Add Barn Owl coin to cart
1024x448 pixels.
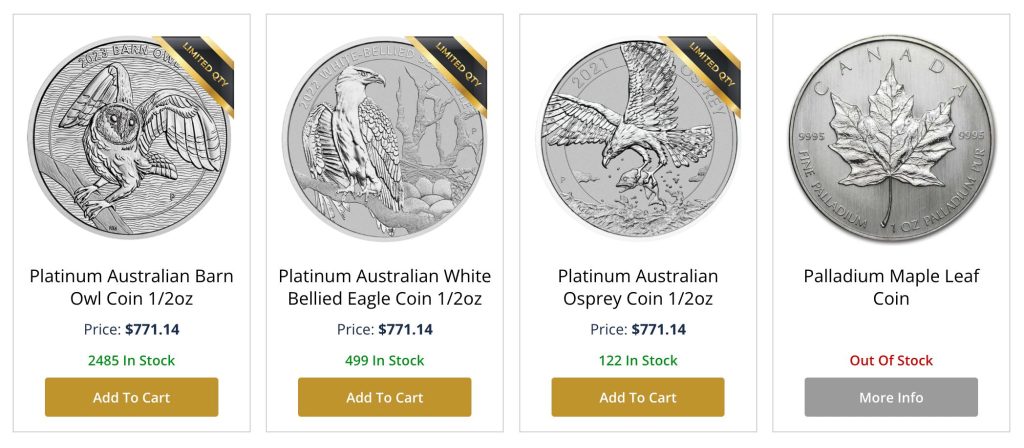click(x=132, y=397)
